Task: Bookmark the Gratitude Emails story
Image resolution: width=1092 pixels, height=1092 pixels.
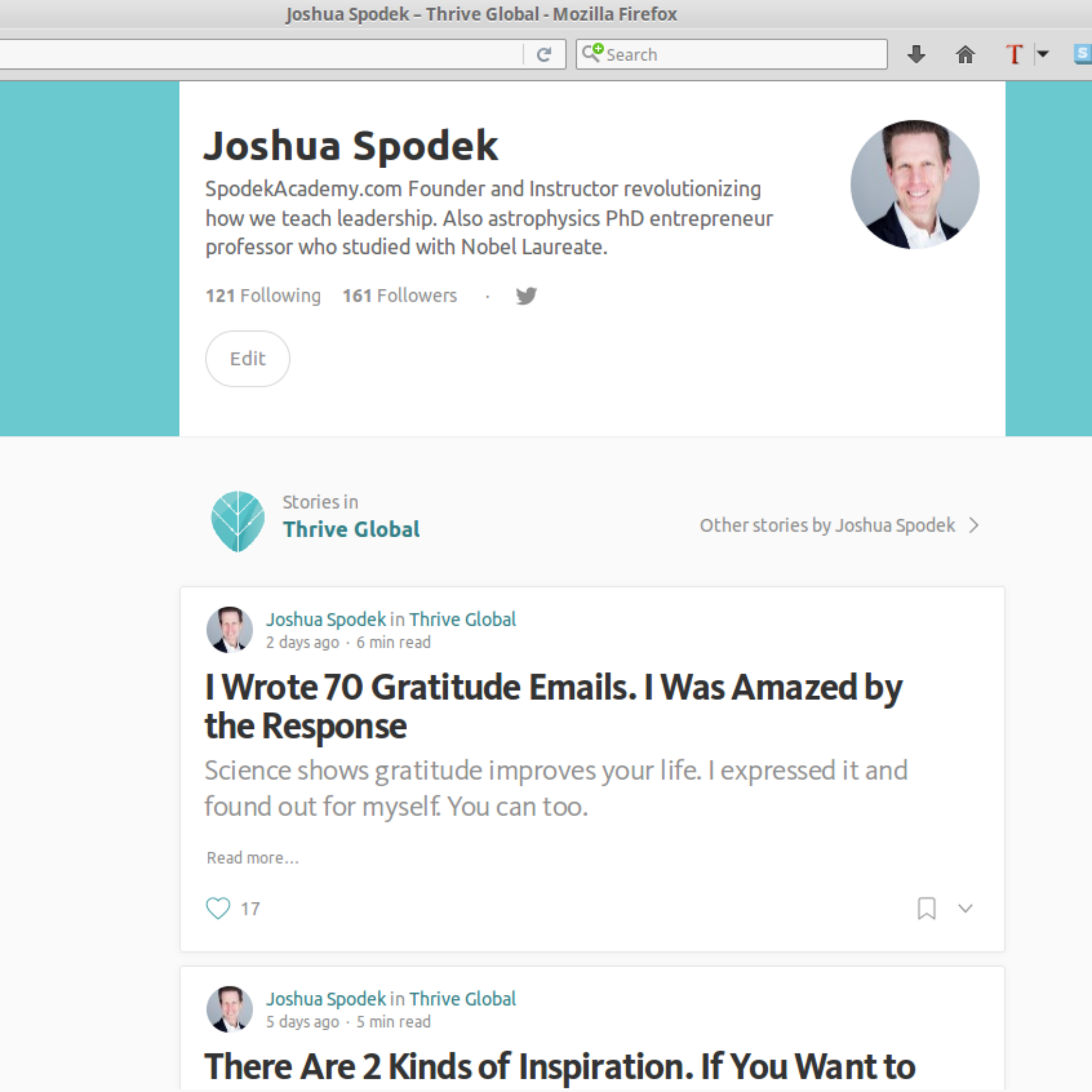Action: coord(927,909)
